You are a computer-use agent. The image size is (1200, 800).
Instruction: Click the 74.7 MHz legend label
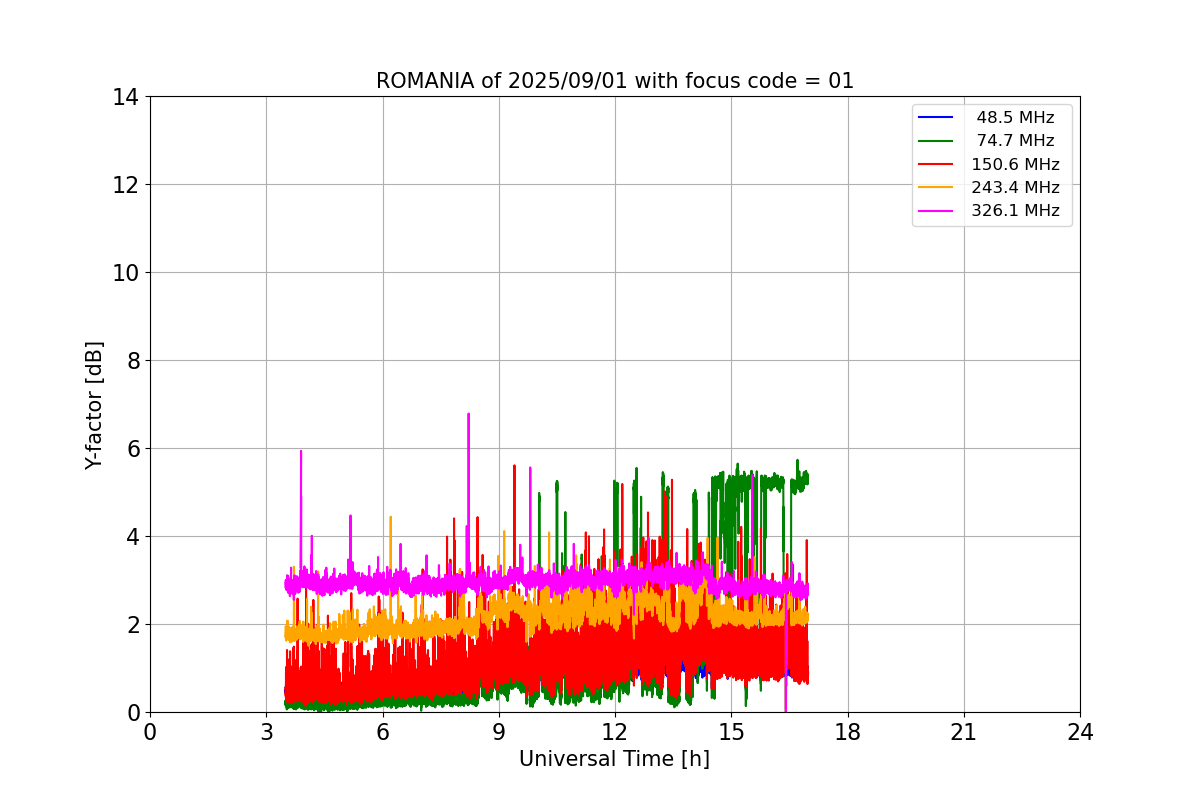tap(1015, 141)
